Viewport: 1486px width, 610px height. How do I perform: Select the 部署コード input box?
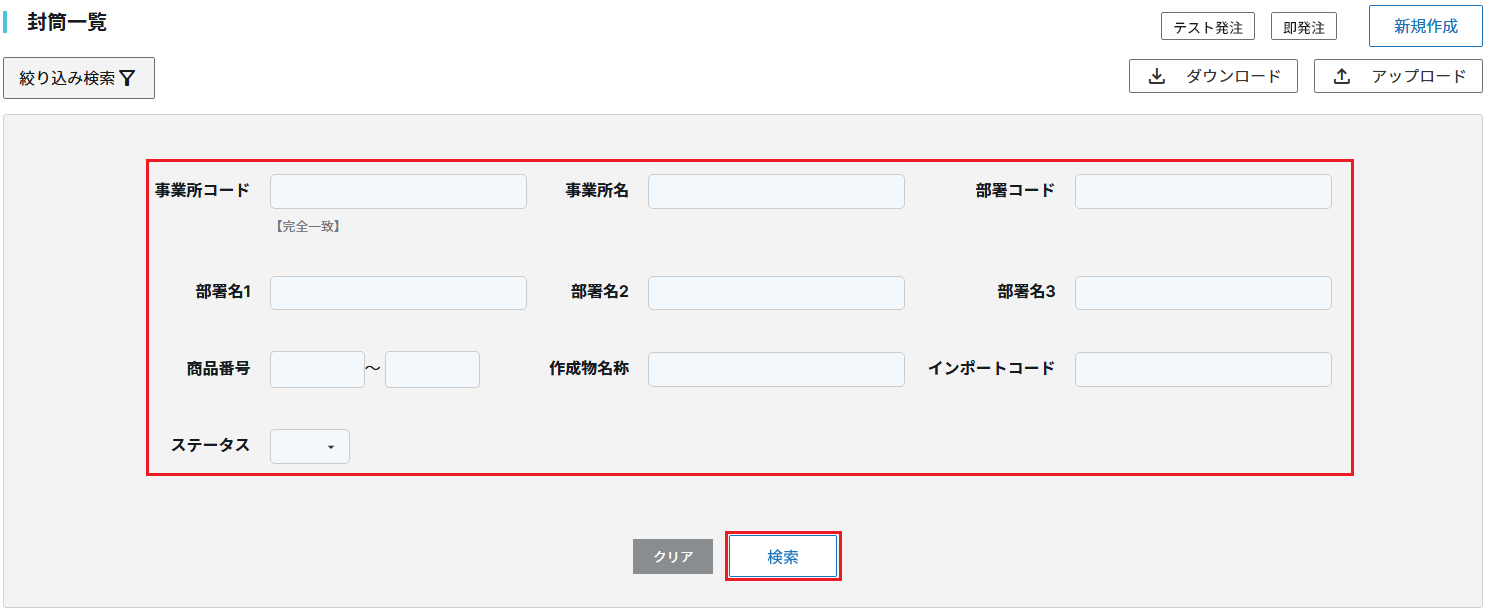[1203, 191]
